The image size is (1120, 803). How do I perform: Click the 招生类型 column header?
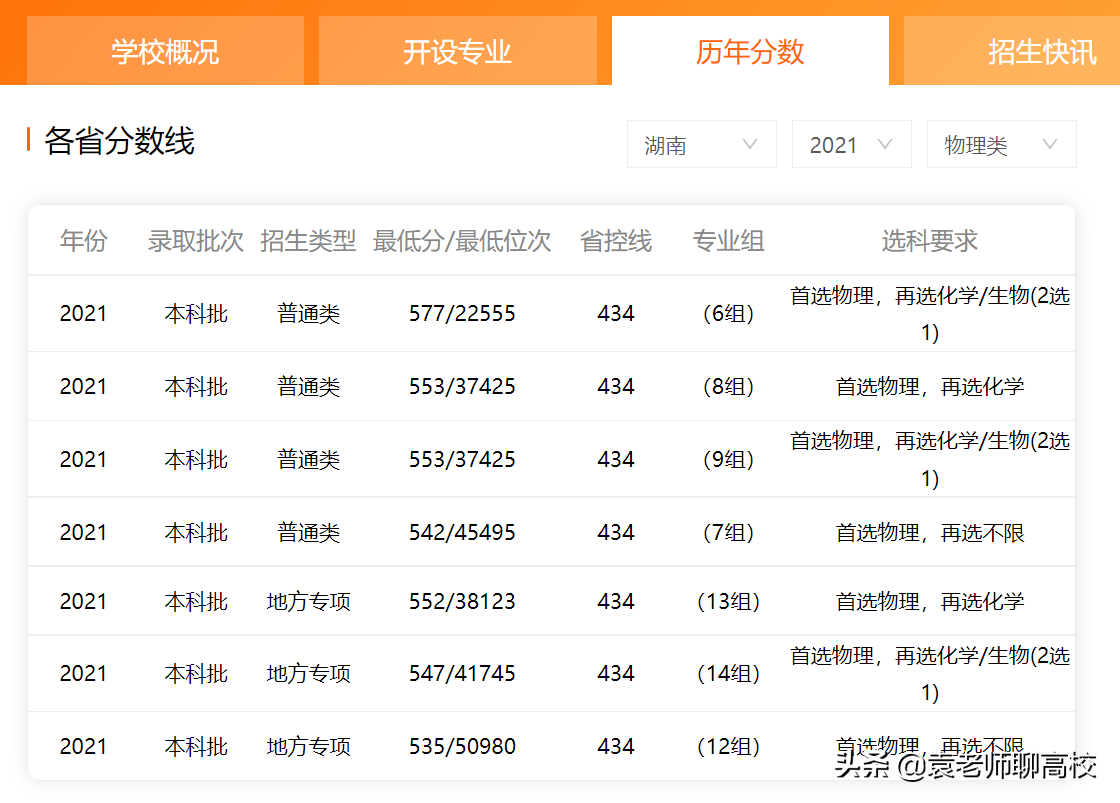pos(308,240)
